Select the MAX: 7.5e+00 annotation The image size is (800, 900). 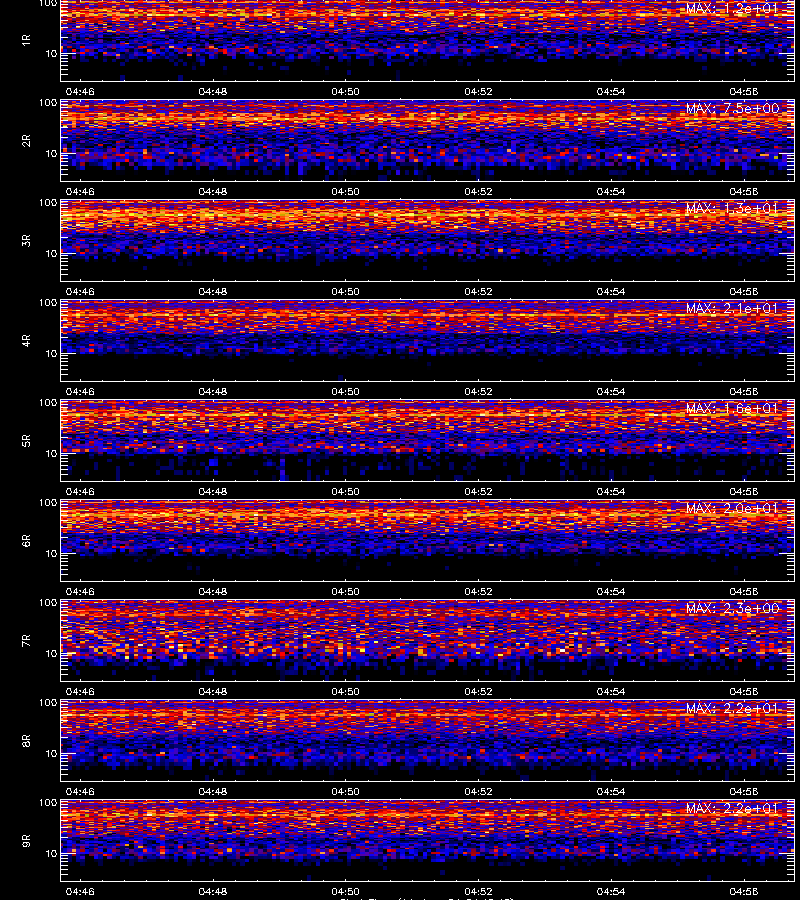(732, 108)
